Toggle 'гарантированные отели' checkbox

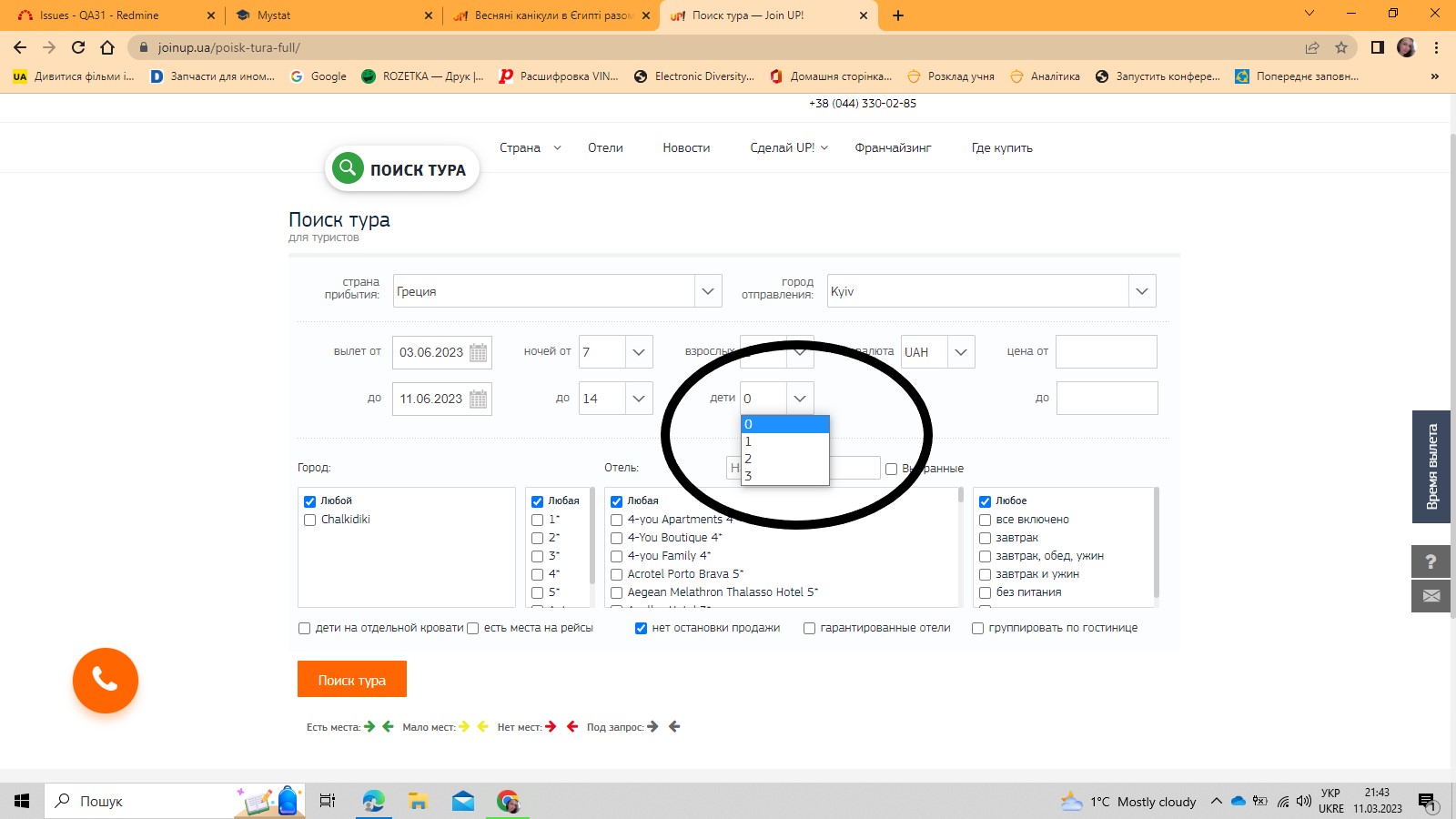click(809, 628)
